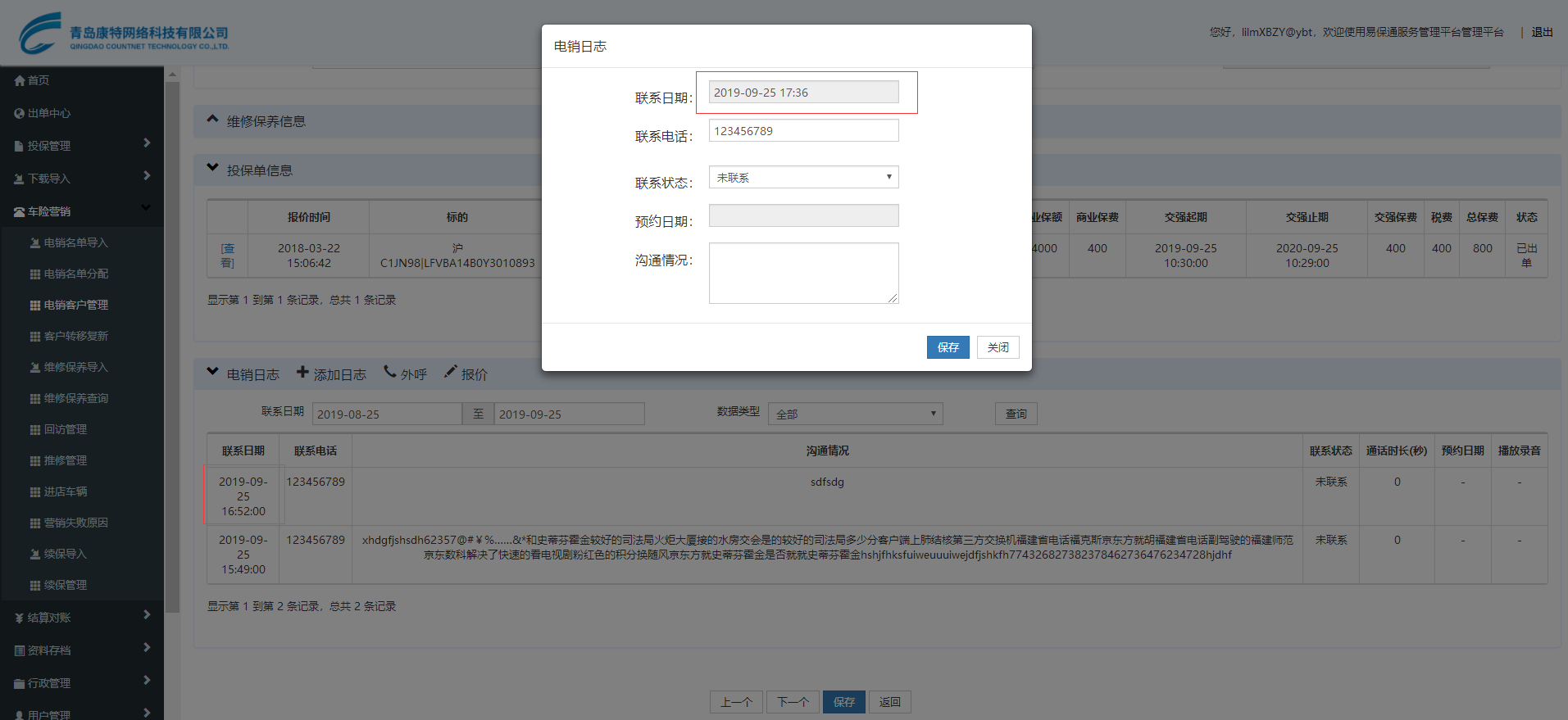
Task: Click the bottom page 保存 button
Action: tap(844, 702)
